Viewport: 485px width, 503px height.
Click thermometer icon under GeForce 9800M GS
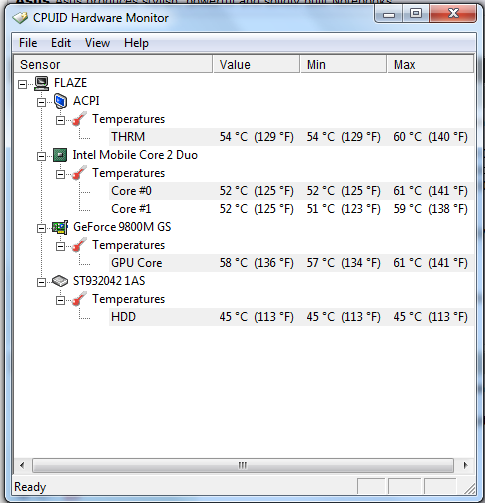click(x=79, y=245)
